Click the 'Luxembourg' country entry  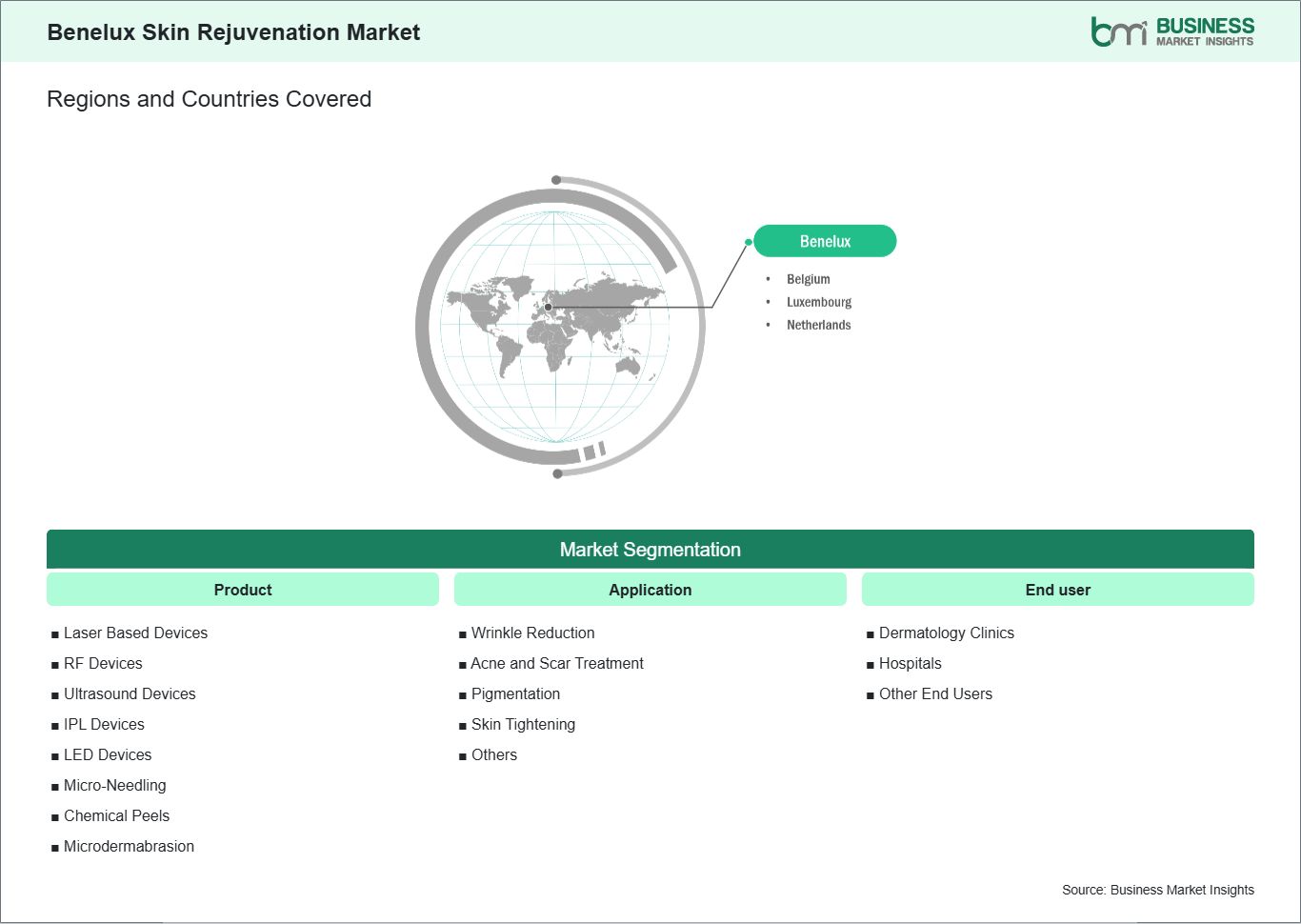pos(819,302)
